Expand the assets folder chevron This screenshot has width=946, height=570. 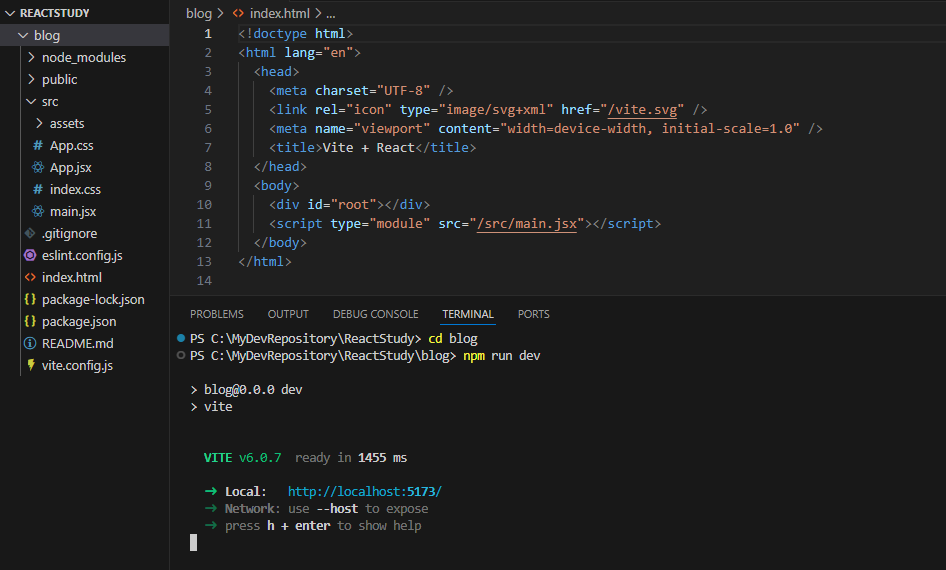click(x=39, y=123)
